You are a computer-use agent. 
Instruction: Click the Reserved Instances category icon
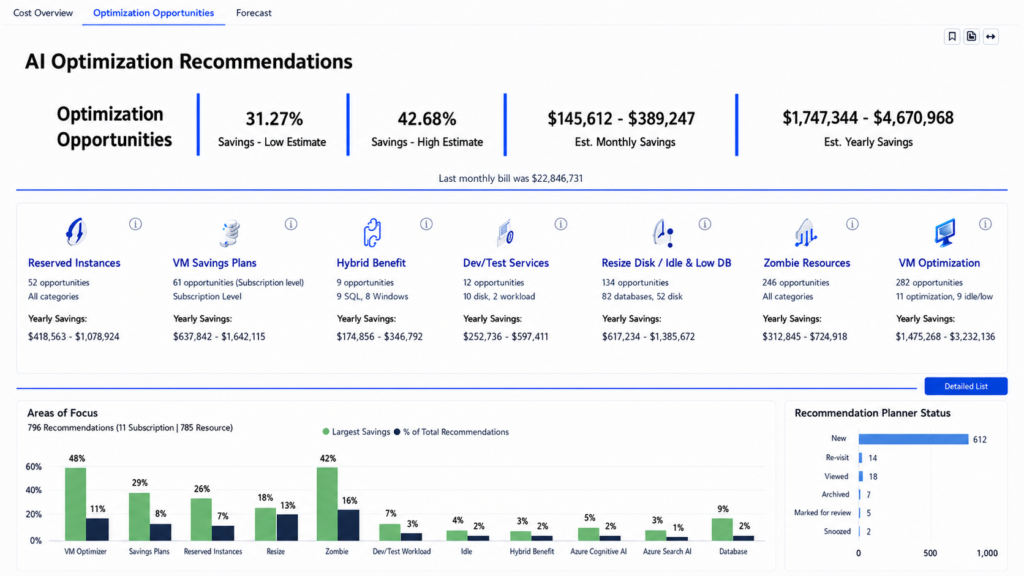tap(75, 231)
